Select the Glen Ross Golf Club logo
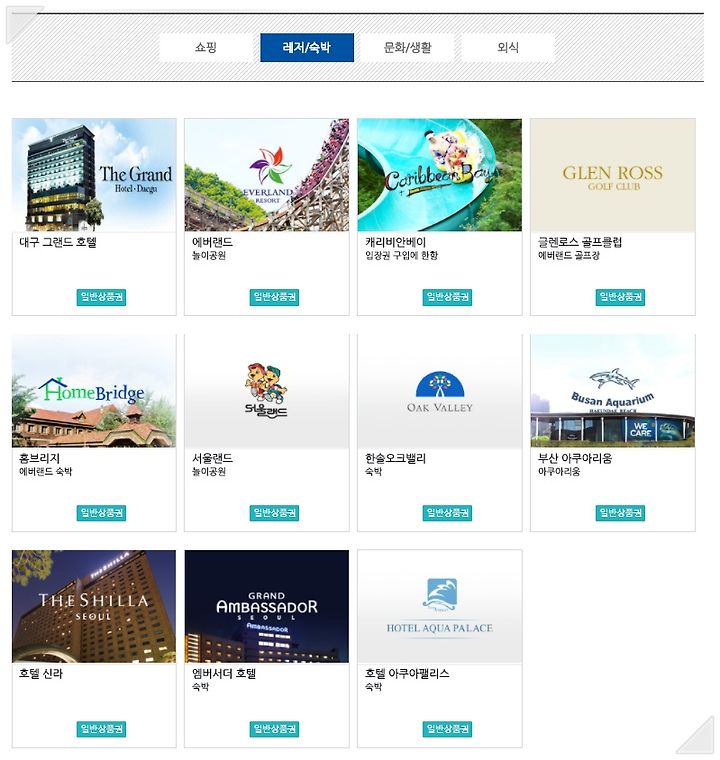This screenshot has width=720, height=760. pos(613,175)
